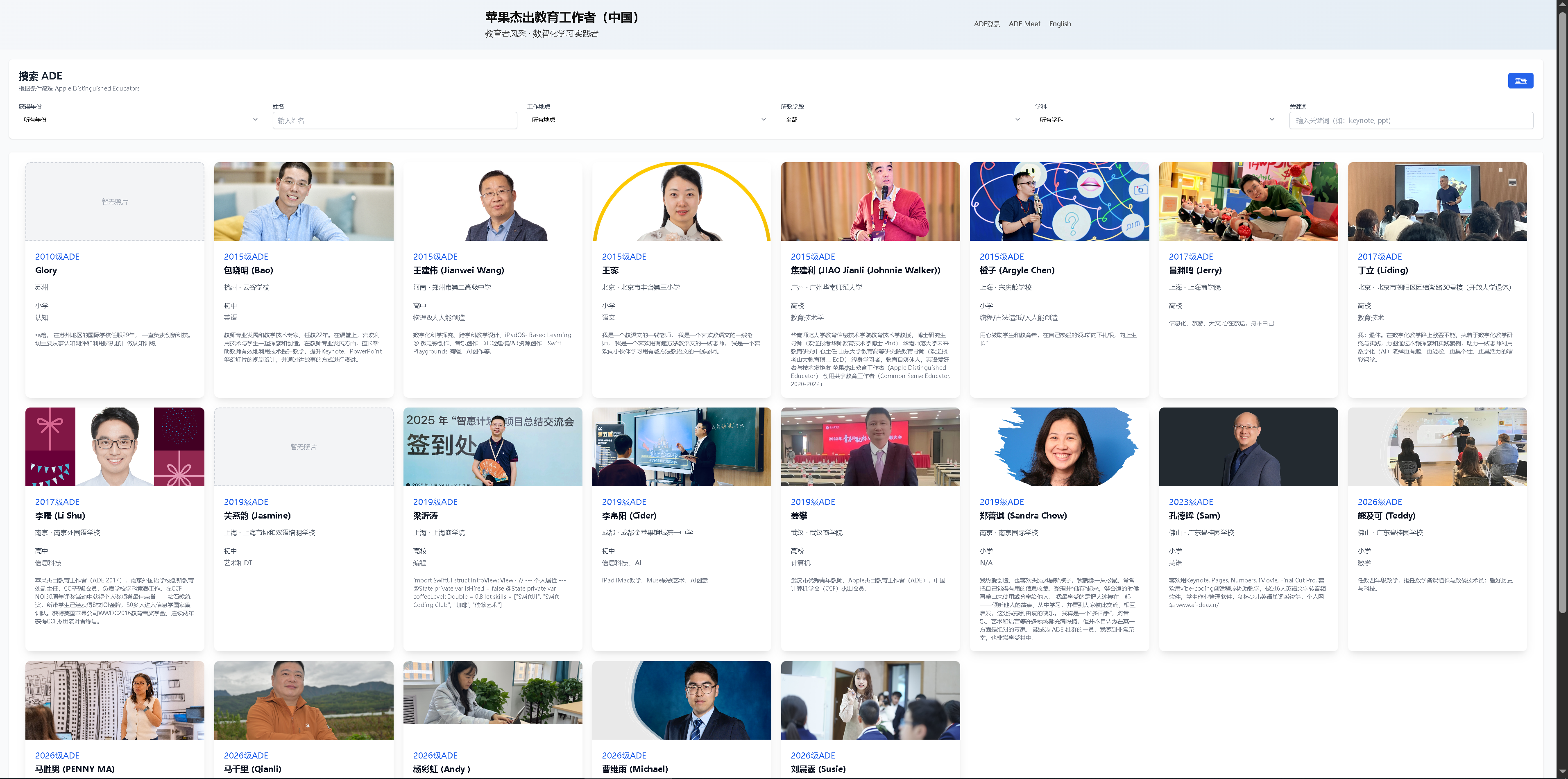Open the 所教学段 school level dropdown
The image size is (1568, 779).
point(902,120)
